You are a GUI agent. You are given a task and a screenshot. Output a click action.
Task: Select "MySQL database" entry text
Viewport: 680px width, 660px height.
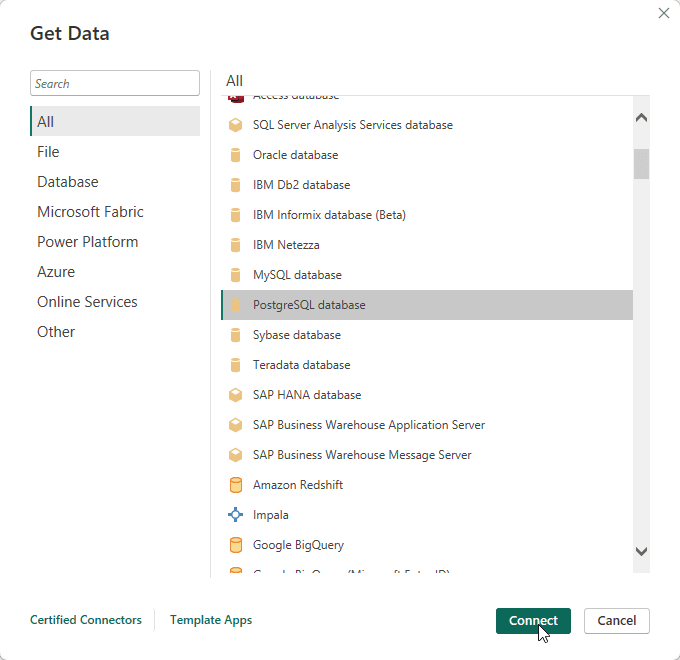pos(297,275)
